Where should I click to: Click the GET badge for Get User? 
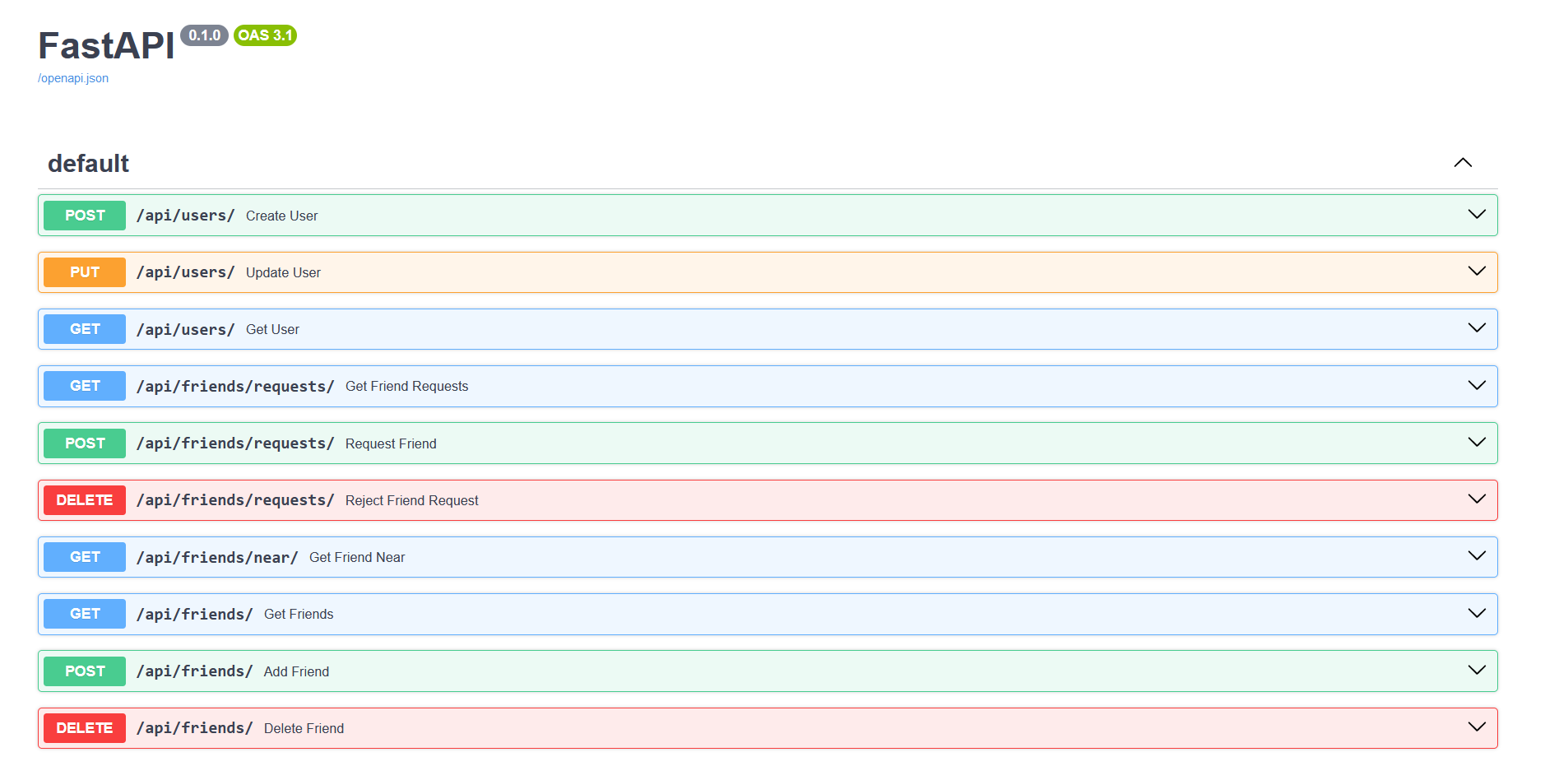tap(85, 329)
